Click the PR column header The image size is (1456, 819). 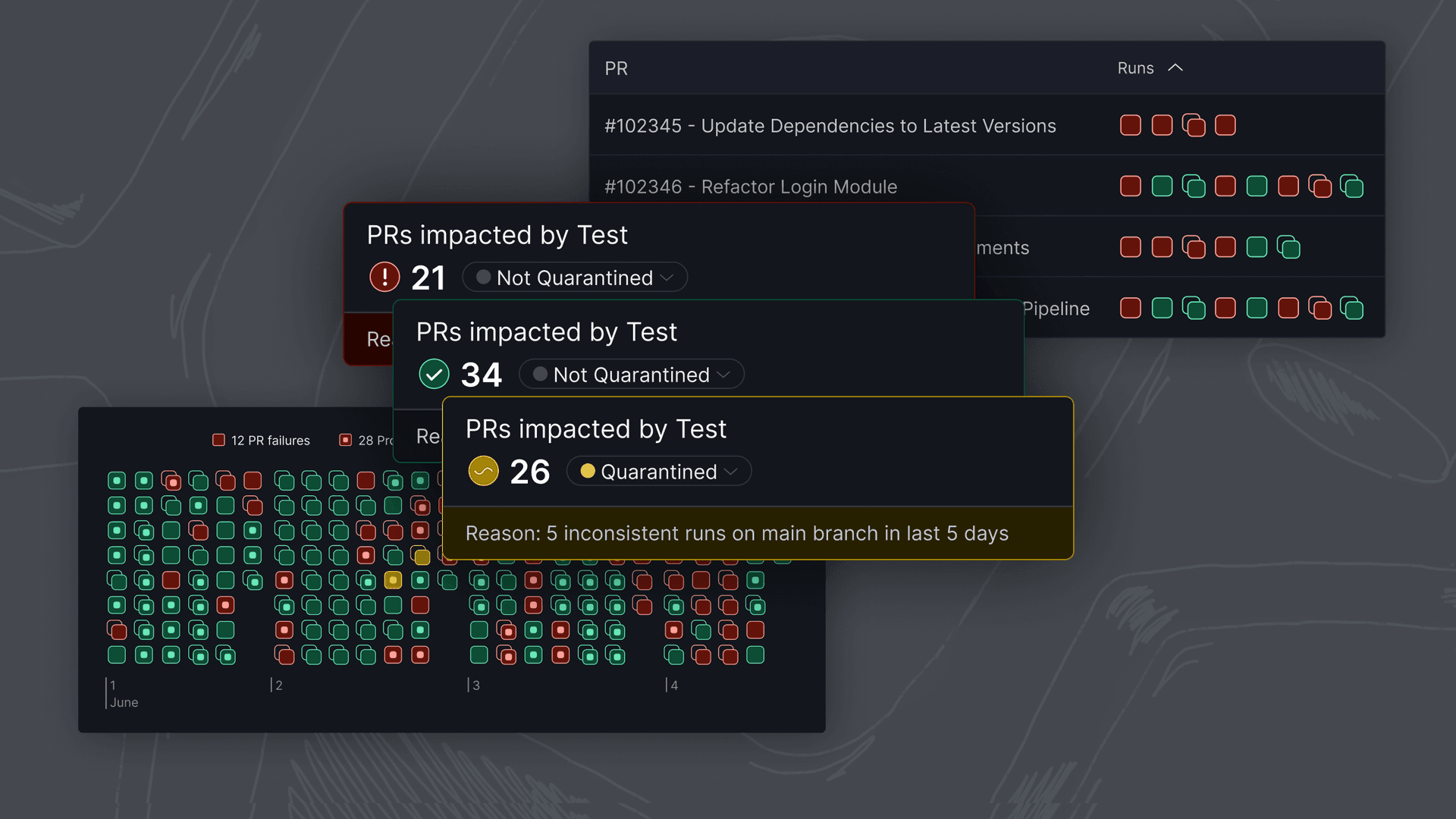(x=616, y=68)
